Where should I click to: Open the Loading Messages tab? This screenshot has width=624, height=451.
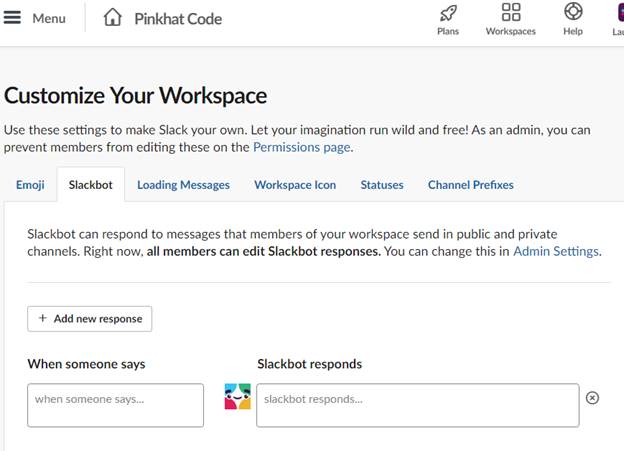tap(183, 185)
